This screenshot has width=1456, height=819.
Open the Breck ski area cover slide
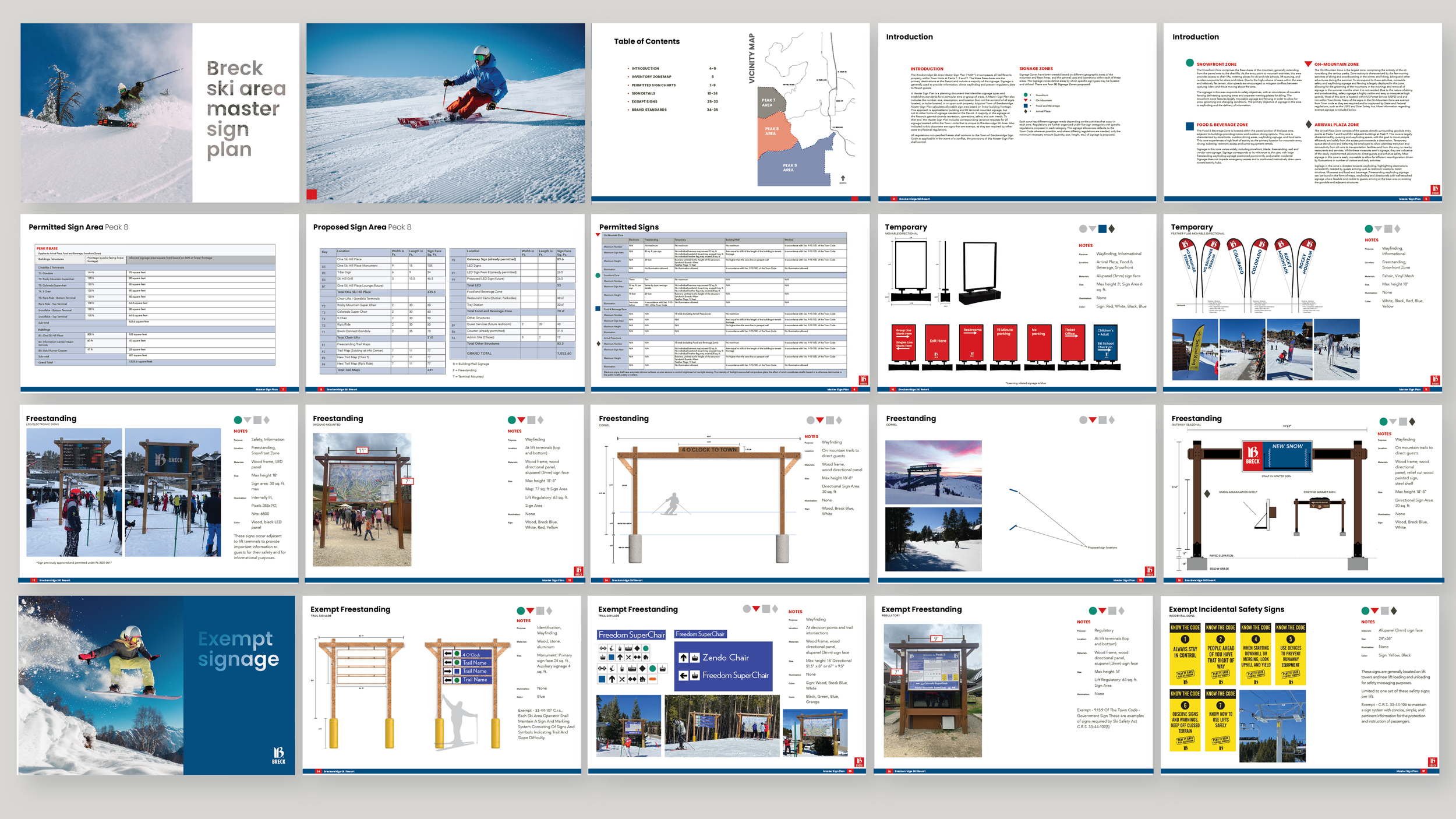click(x=160, y=113)
